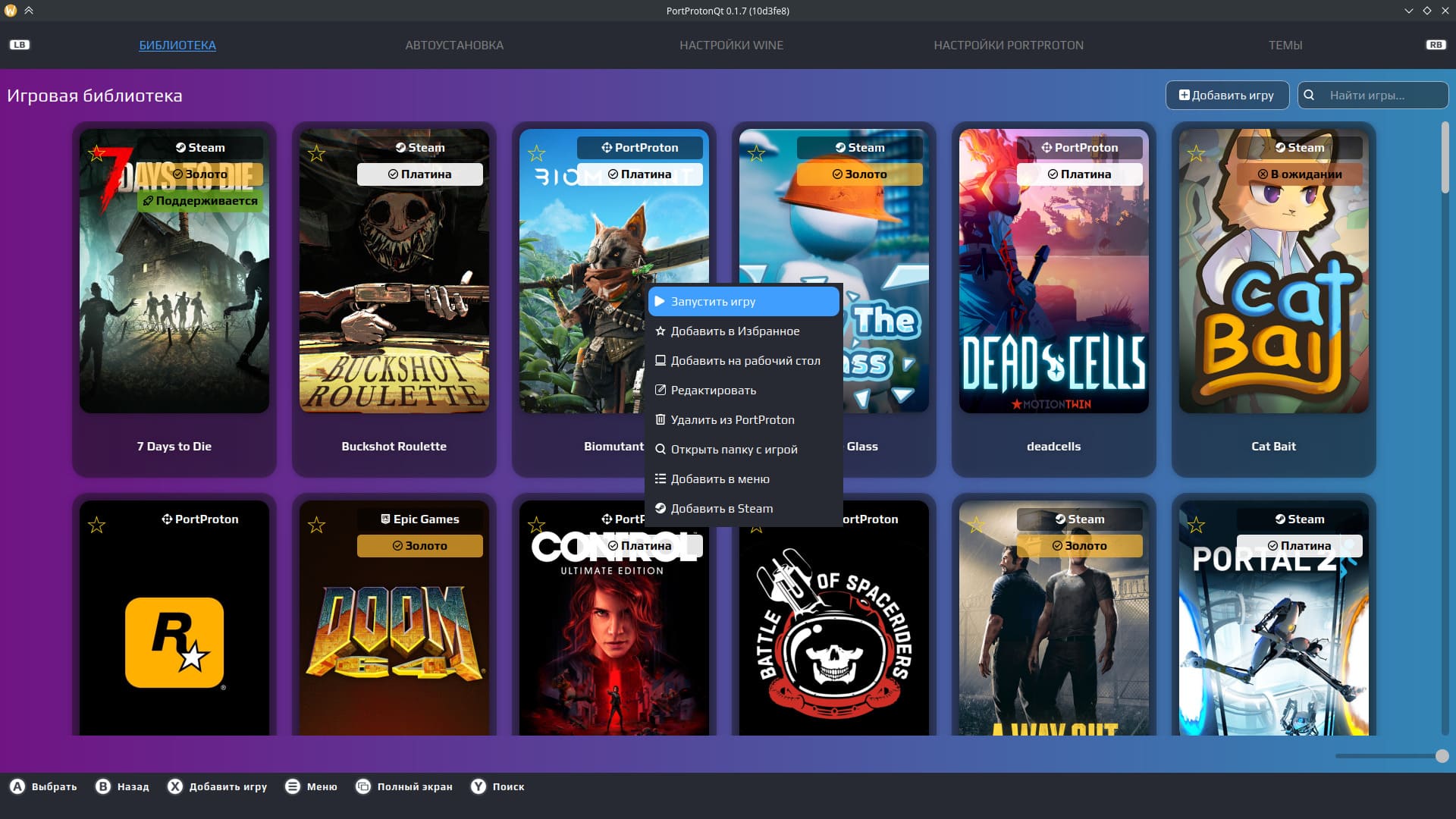Click the card size slider handle
1456x819 pixels.
[x=1442, y=756]
